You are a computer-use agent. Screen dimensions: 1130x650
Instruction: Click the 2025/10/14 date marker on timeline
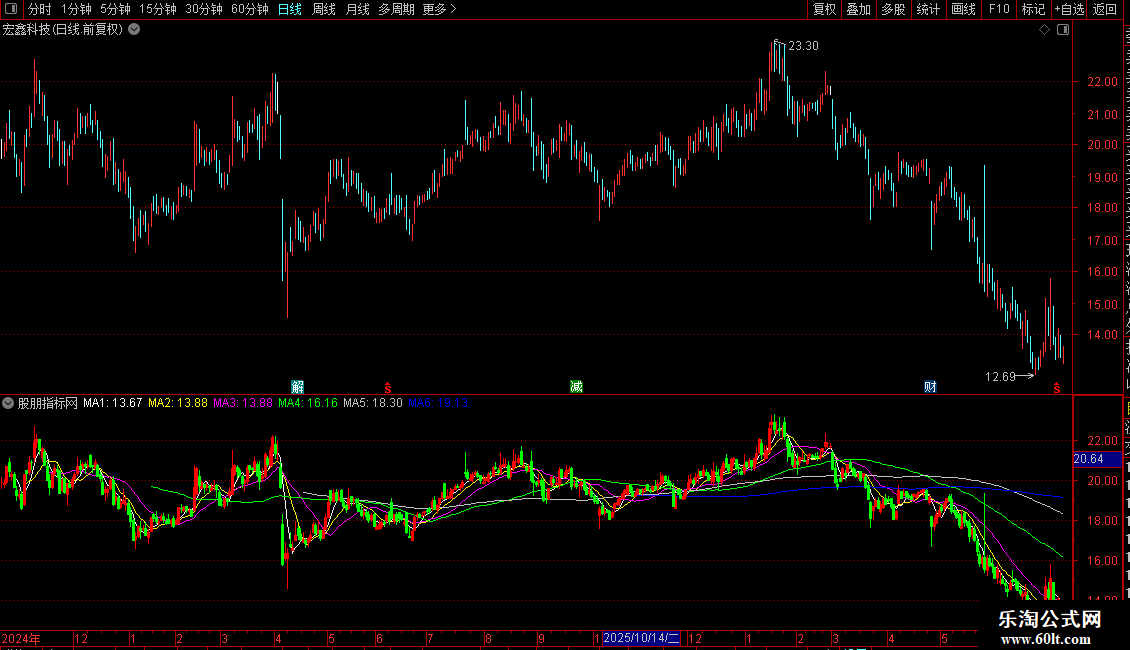[x=641, y=638]
